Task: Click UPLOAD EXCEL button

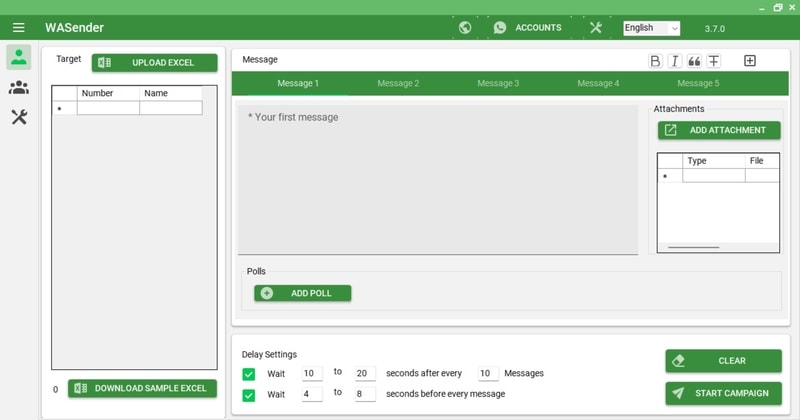Action: click(x=155, y=63)
